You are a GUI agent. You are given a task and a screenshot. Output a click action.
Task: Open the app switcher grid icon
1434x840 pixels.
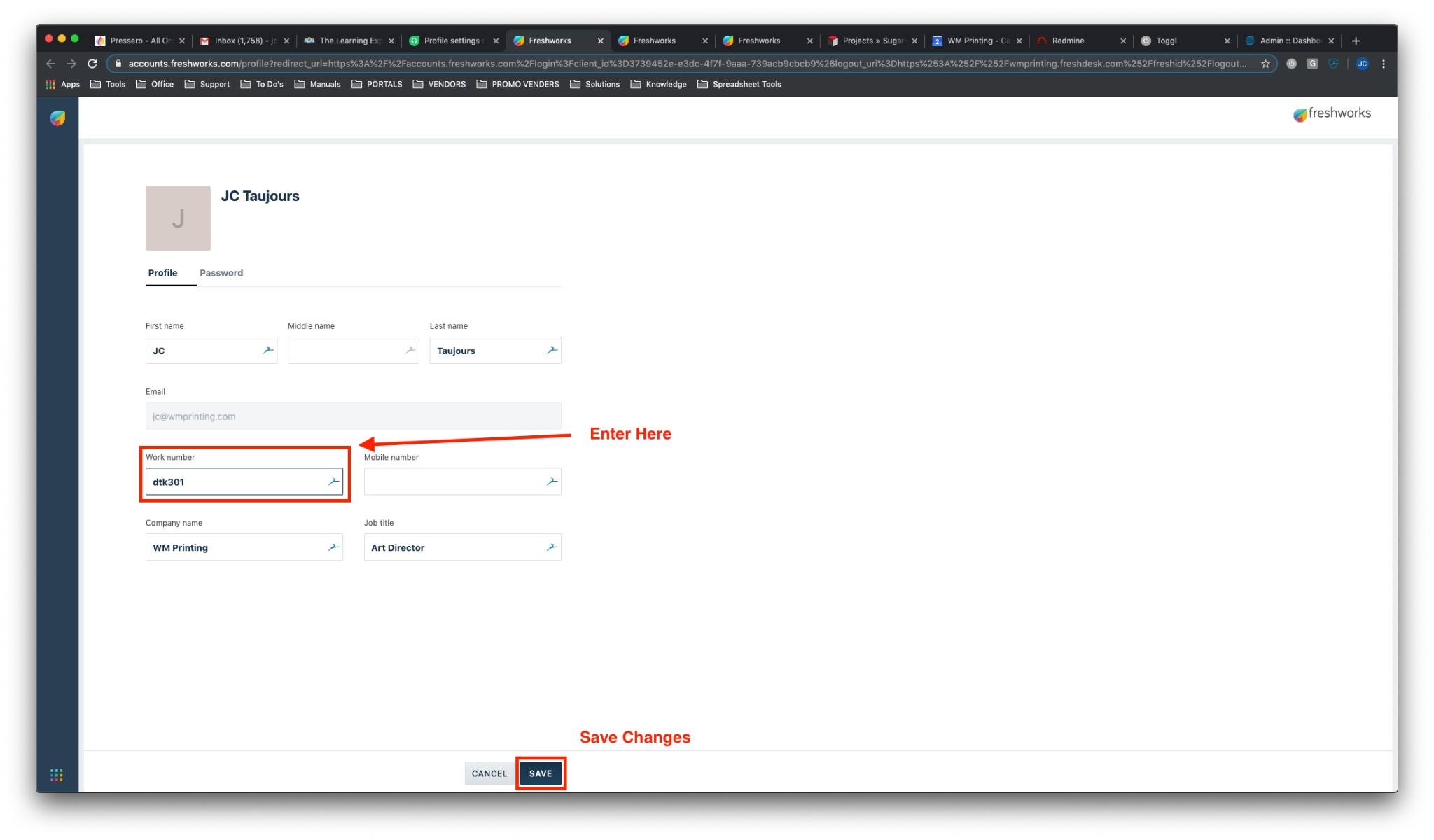pos(57,775)
